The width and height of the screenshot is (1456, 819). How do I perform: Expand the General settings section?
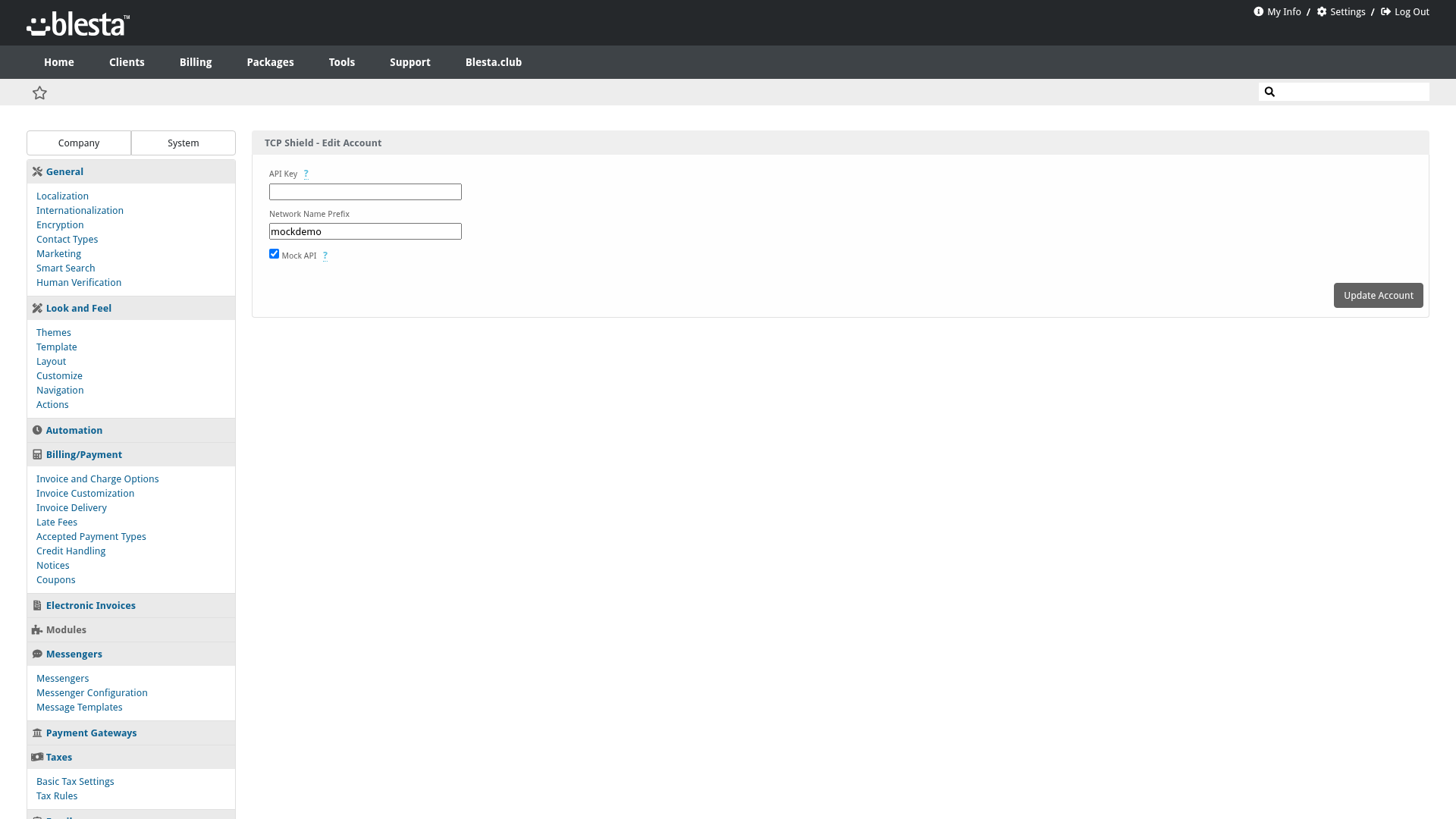click(x=131, y=171)
